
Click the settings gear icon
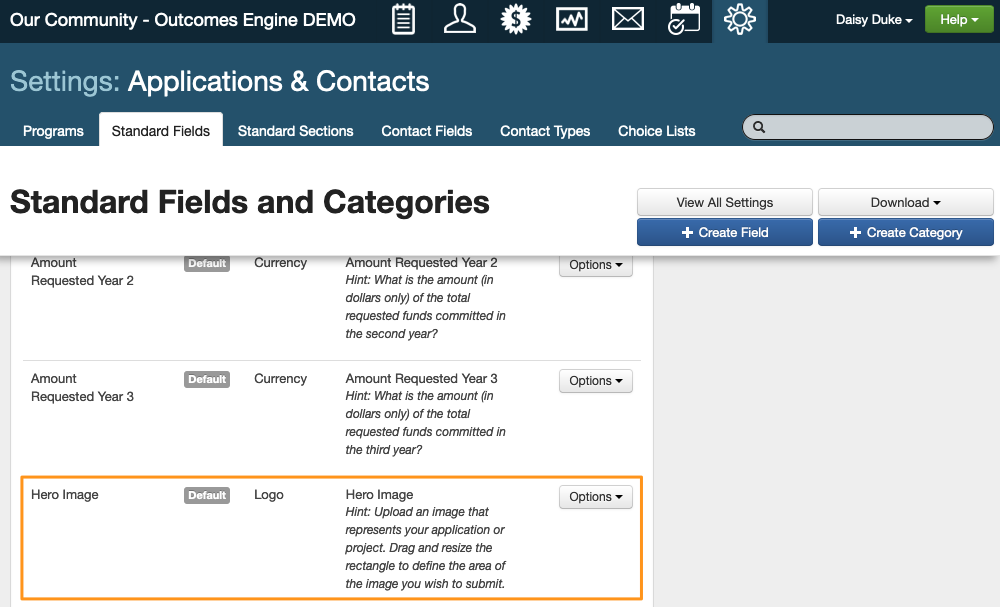coord(740,20)
